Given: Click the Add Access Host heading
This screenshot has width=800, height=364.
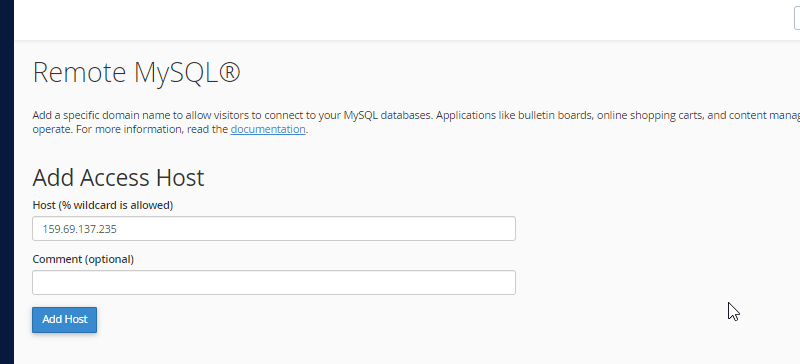Looking at the screenshot, I should tap(118, 178).
